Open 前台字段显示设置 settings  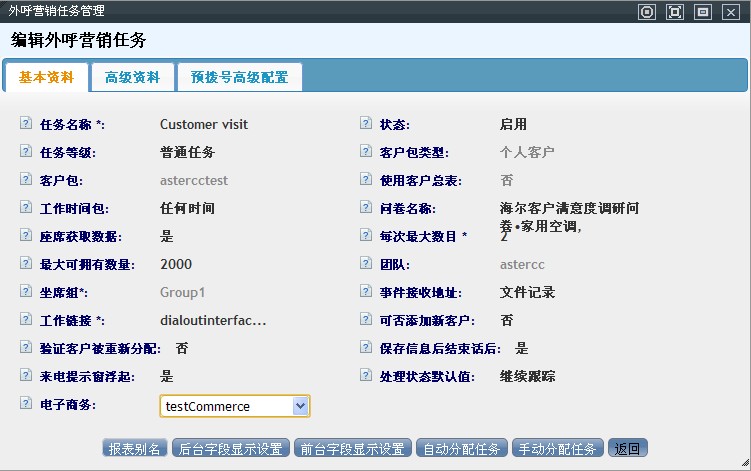point(353,449)
